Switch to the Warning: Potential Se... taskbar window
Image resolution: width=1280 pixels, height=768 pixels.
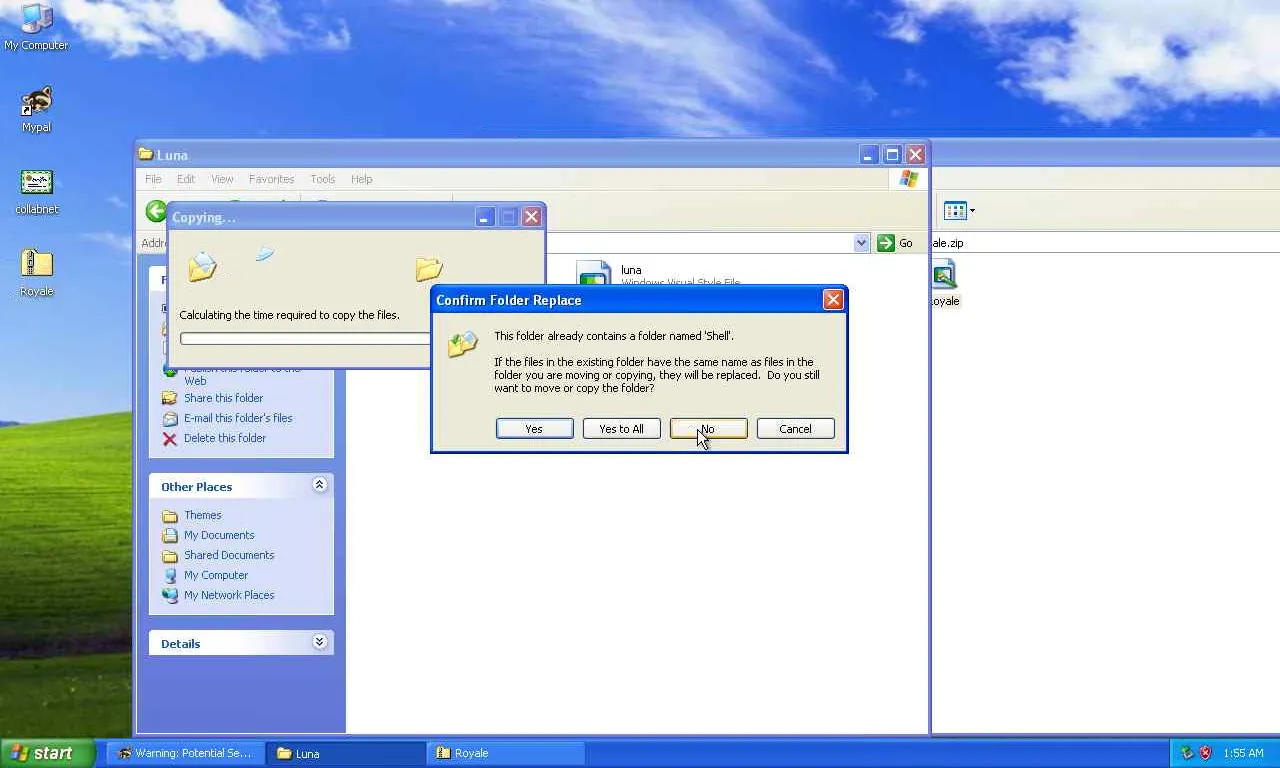186,753
